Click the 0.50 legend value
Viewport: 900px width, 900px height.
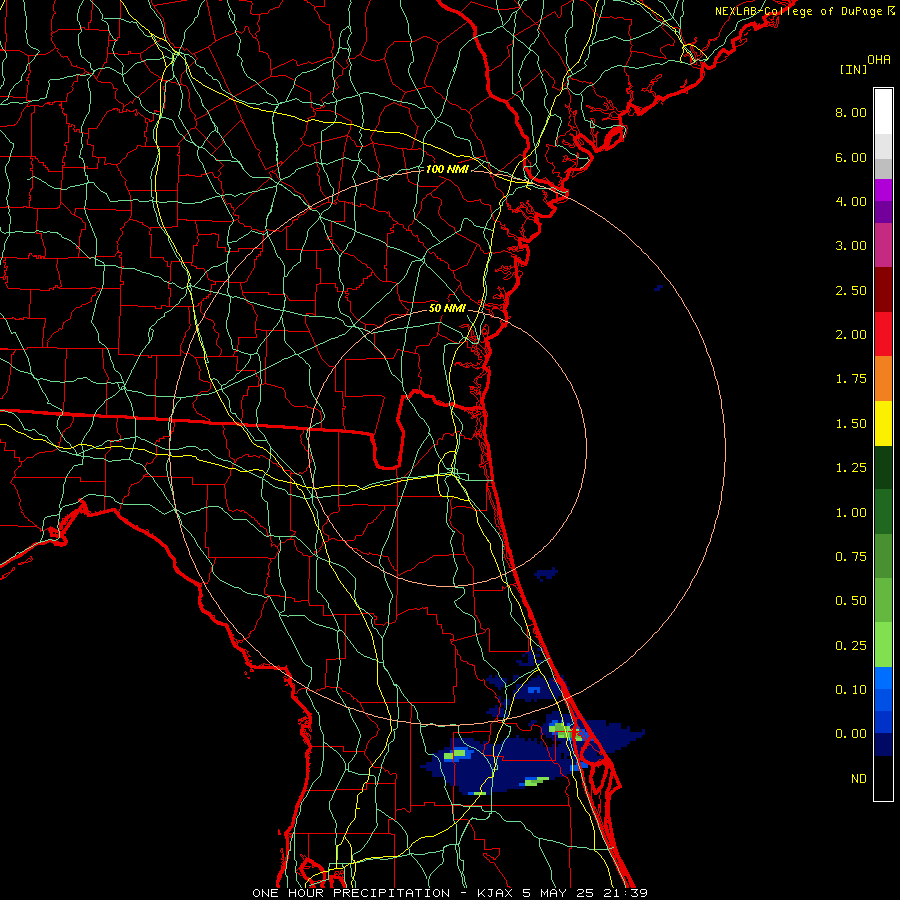tap(851, 601)
